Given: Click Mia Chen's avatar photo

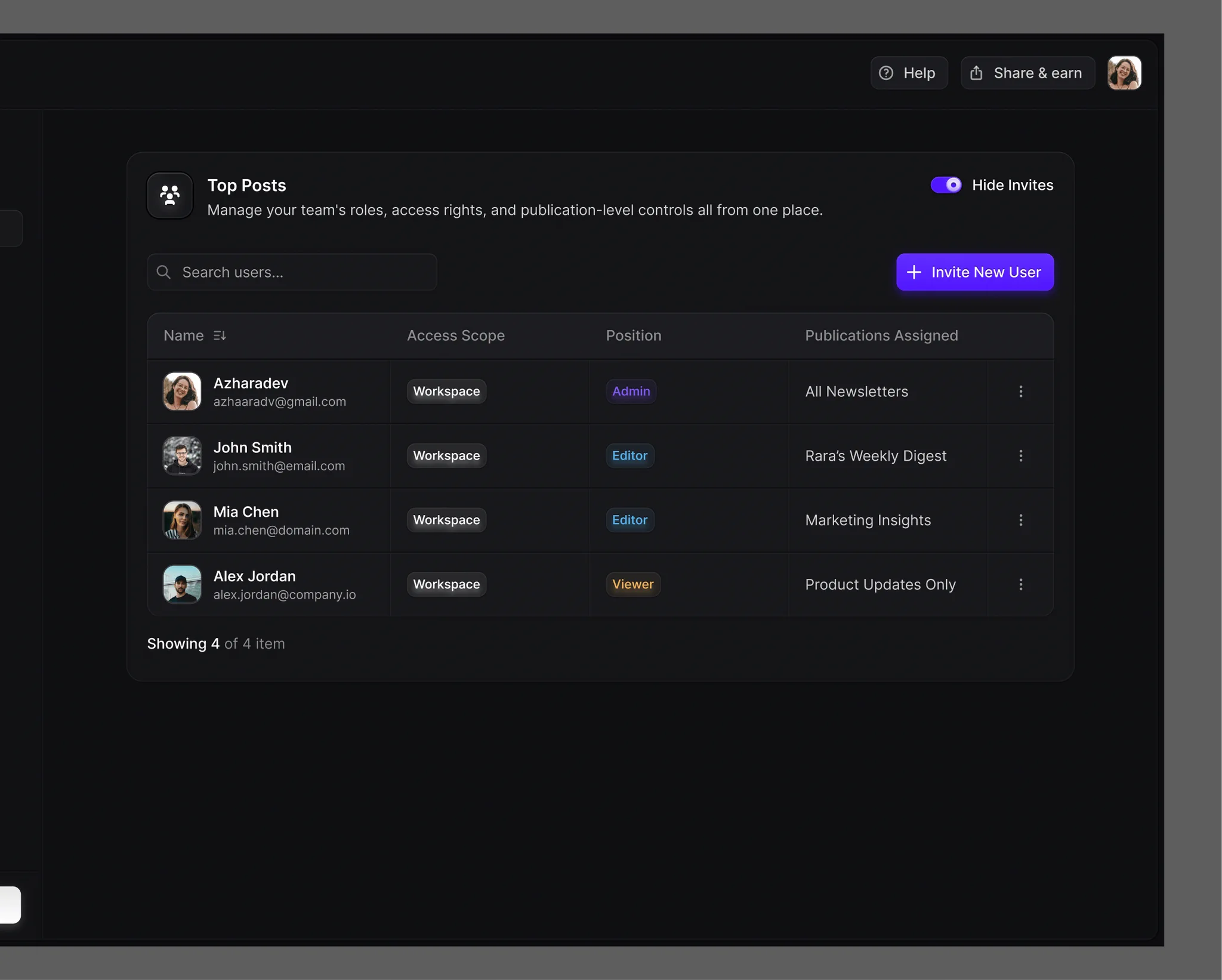Looking at the screenshot, I should [182, 520].
